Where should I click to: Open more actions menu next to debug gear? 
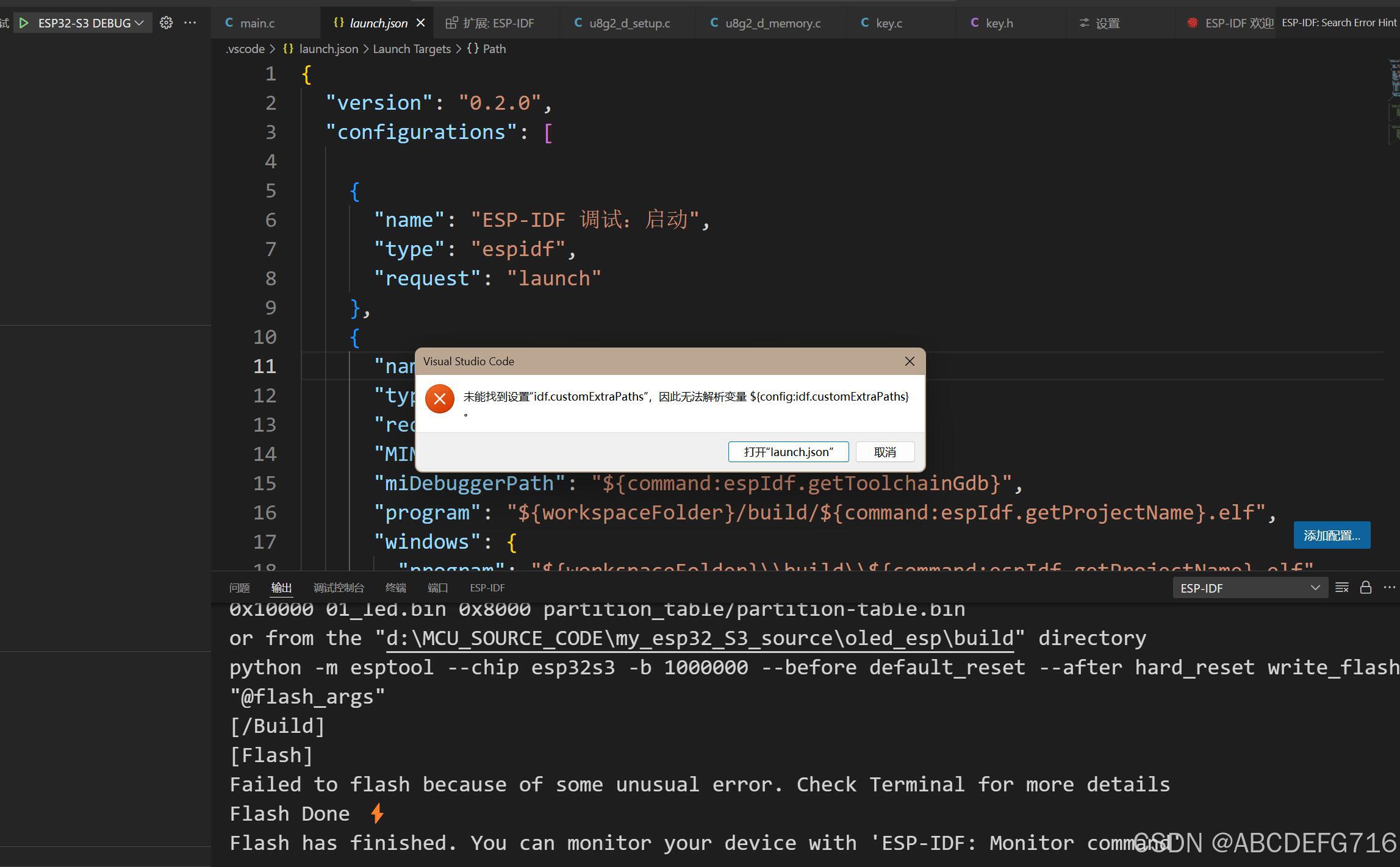click(190, 23)
